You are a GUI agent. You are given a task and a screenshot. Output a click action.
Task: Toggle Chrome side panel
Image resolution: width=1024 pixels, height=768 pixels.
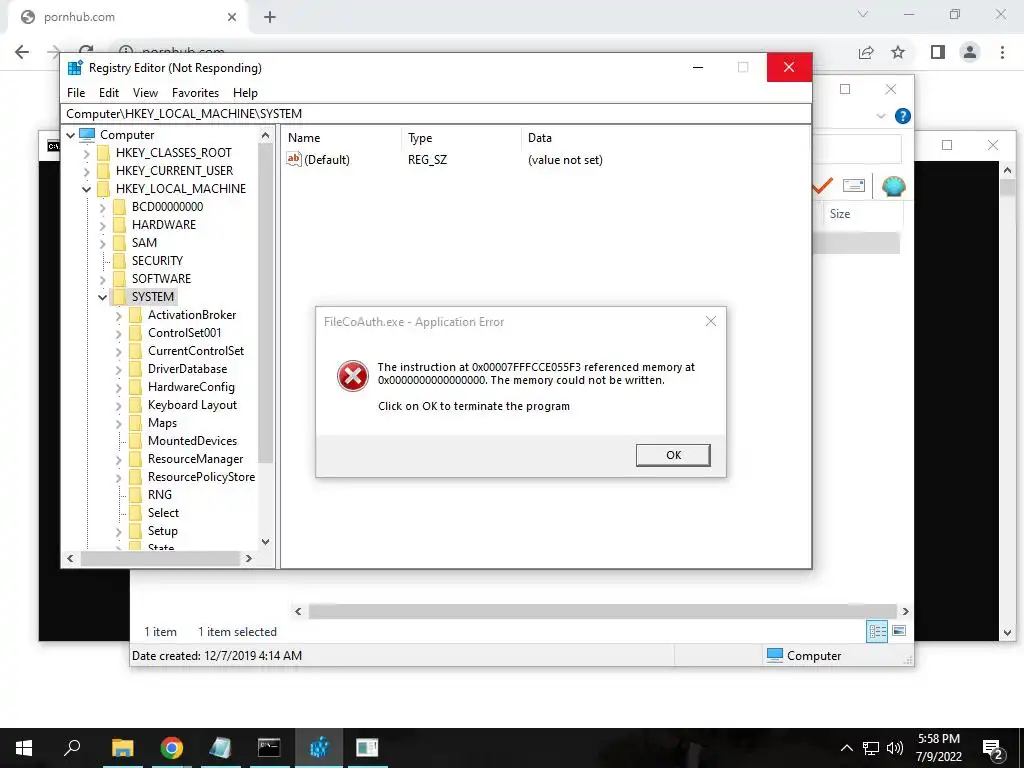[x=938, y=52]
